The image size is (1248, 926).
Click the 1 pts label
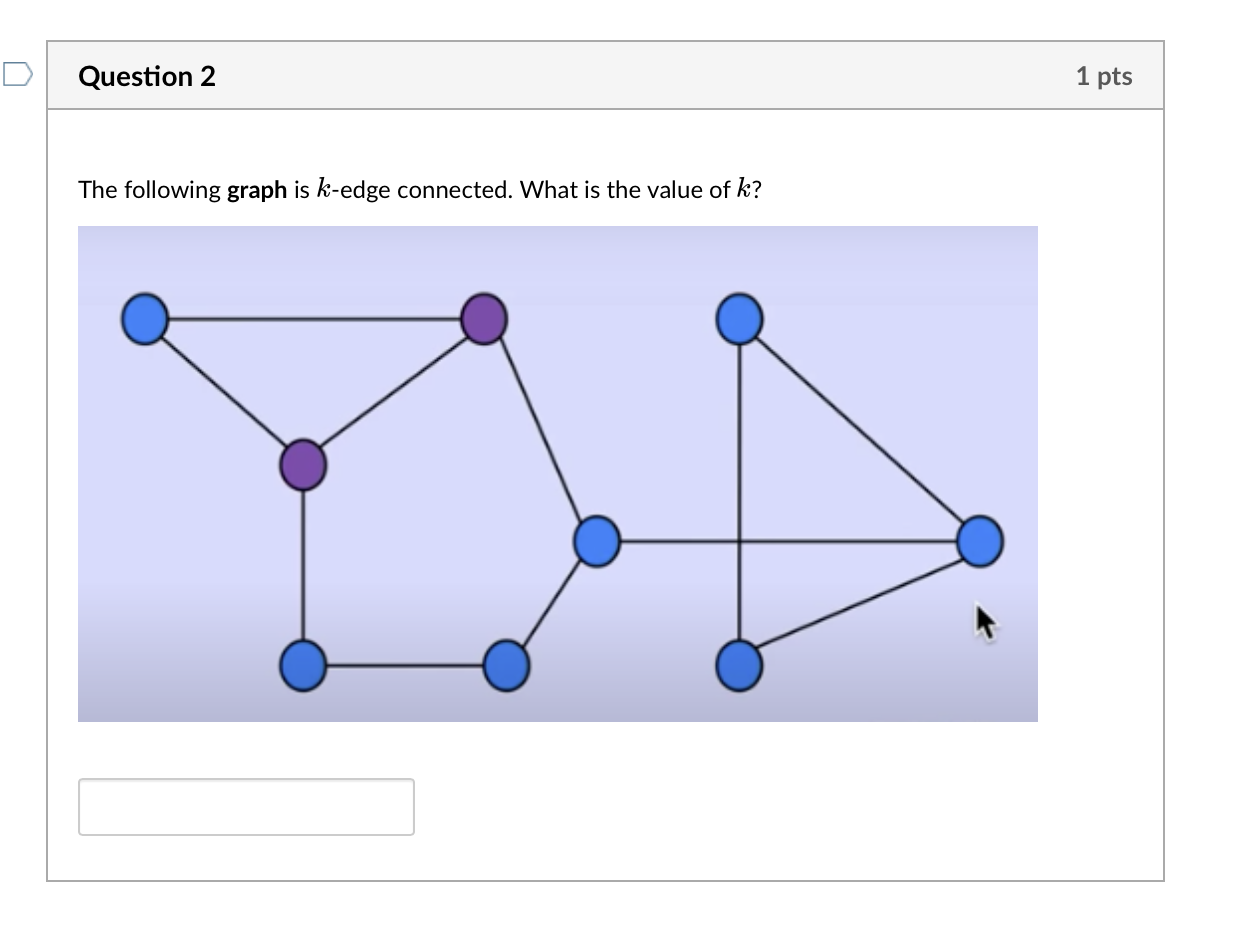(1104, 75)
